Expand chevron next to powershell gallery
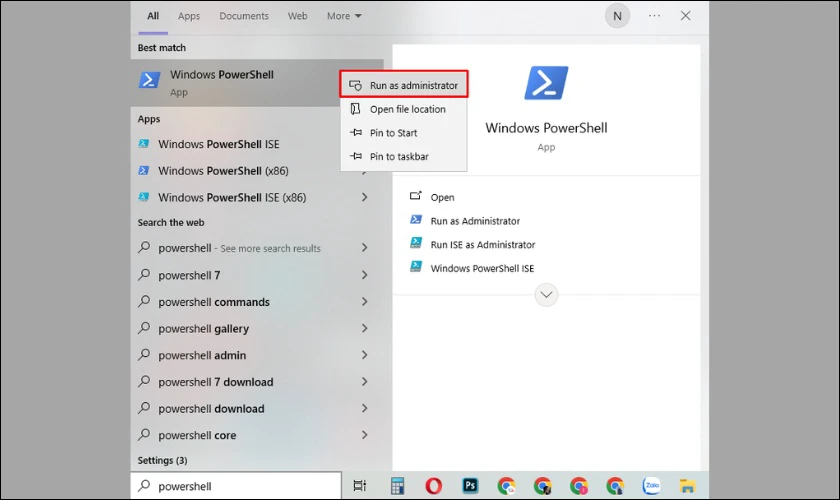Viewport: 840px width, 500px height. pyautogui.click(x=364, y=328)
